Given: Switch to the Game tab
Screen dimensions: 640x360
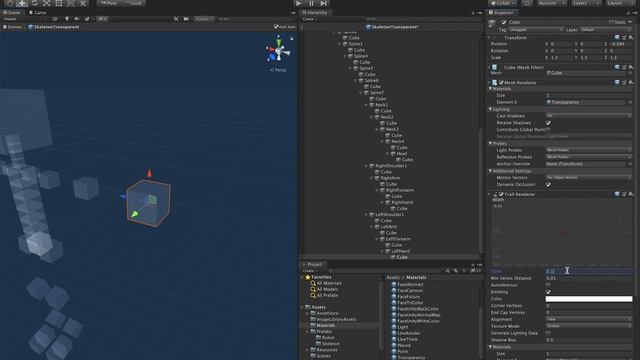Looking at the screenshot, I should [38, 13].
